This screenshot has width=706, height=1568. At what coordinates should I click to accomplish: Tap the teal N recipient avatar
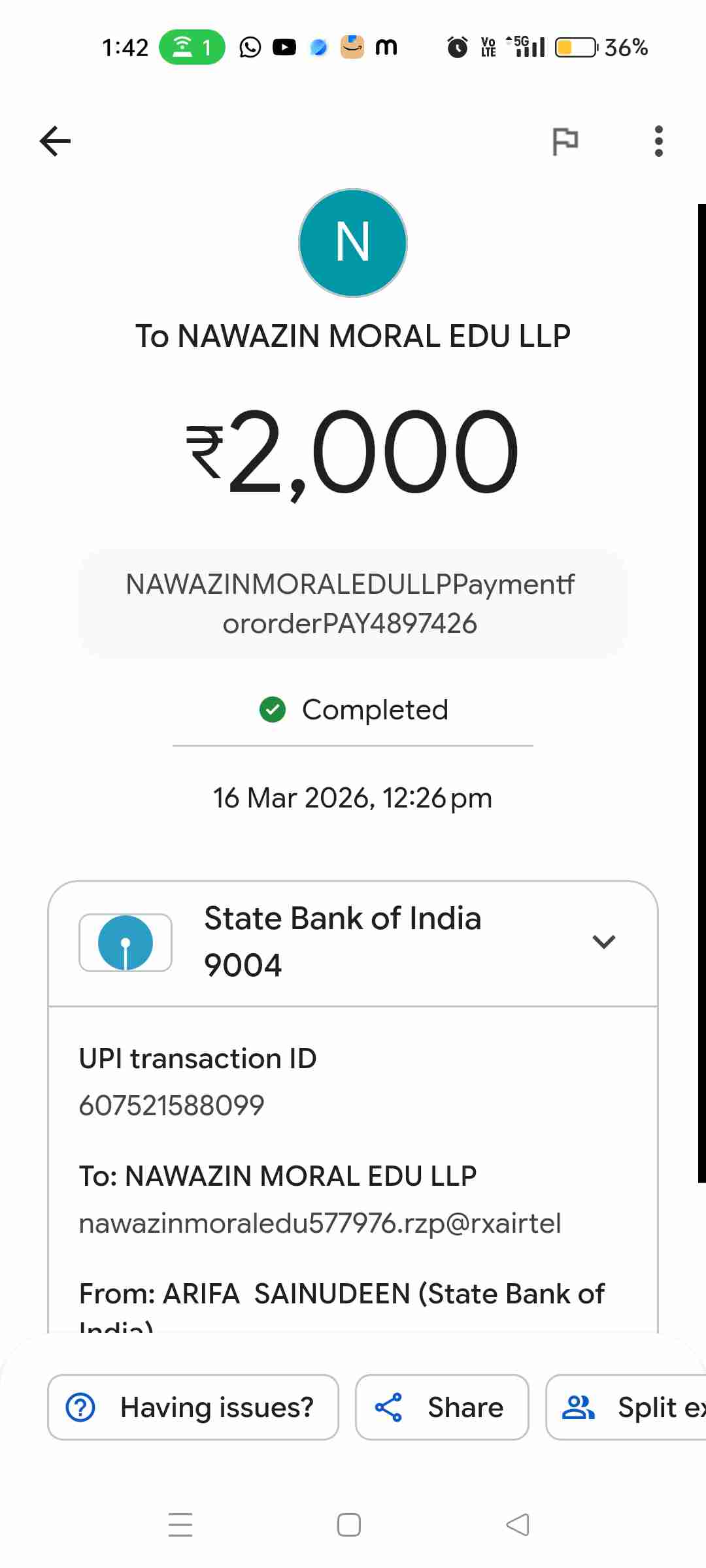(x=353, y=243)
